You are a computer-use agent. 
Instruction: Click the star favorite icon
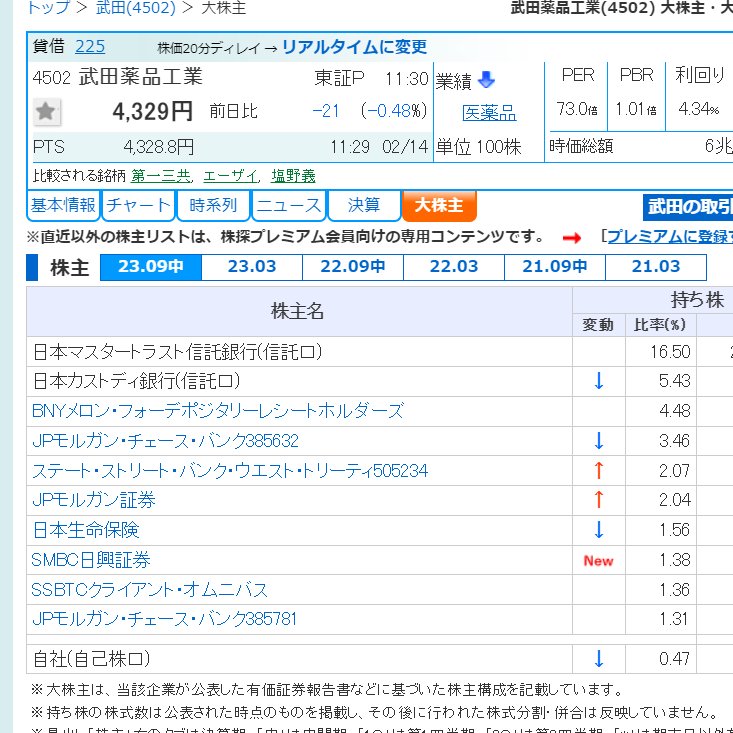pyautogui.click(x=47, y=112)
